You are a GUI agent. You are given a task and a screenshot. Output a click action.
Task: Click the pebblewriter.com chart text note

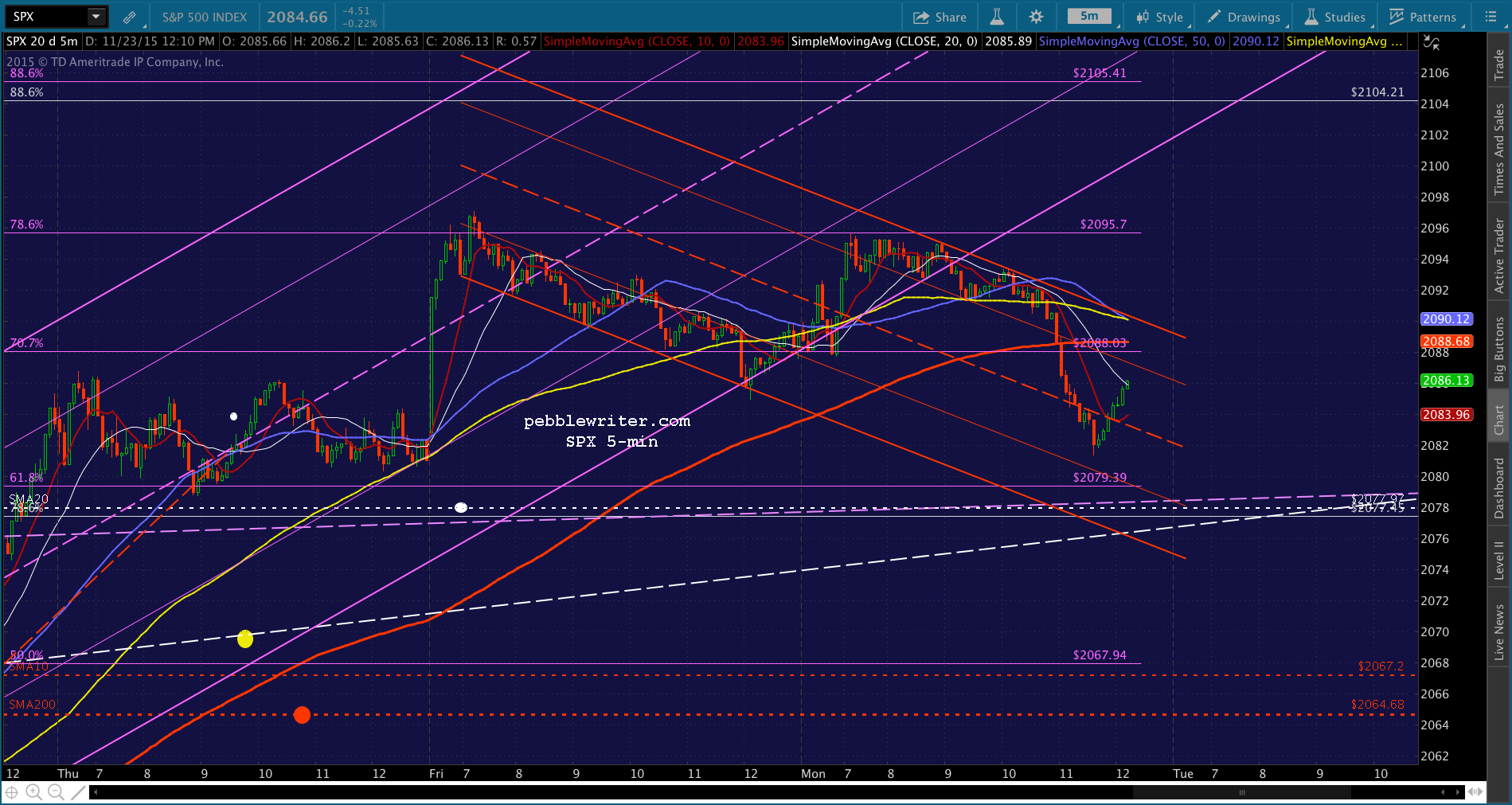[x=608, y=421]
